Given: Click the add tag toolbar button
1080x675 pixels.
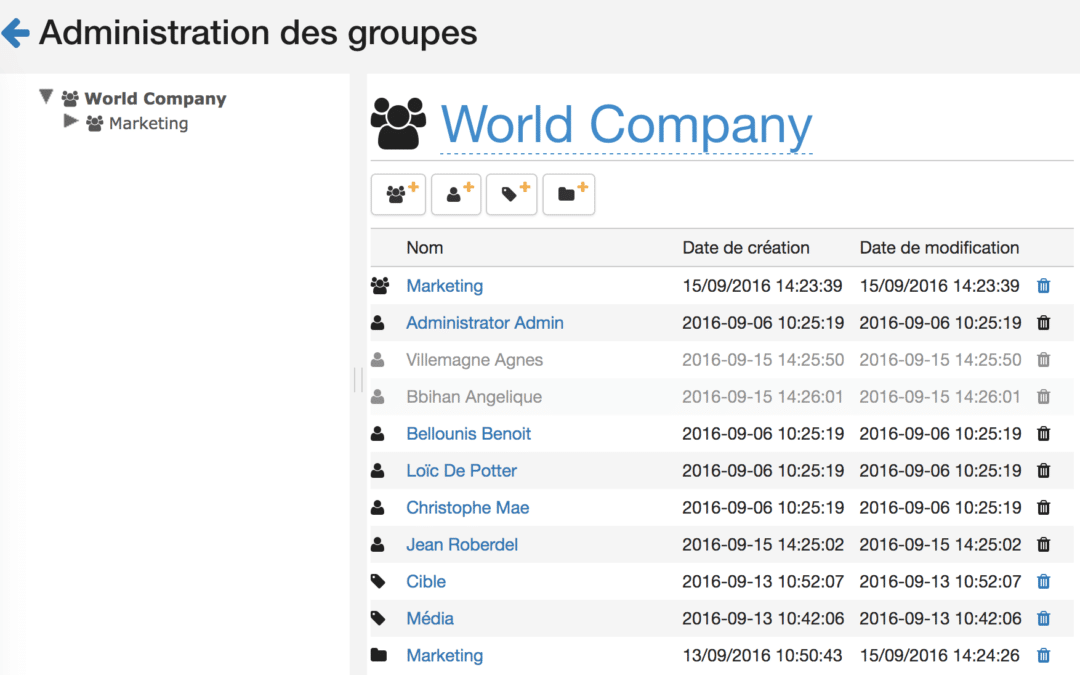Looking at the screenshot, I should (512, 194).
